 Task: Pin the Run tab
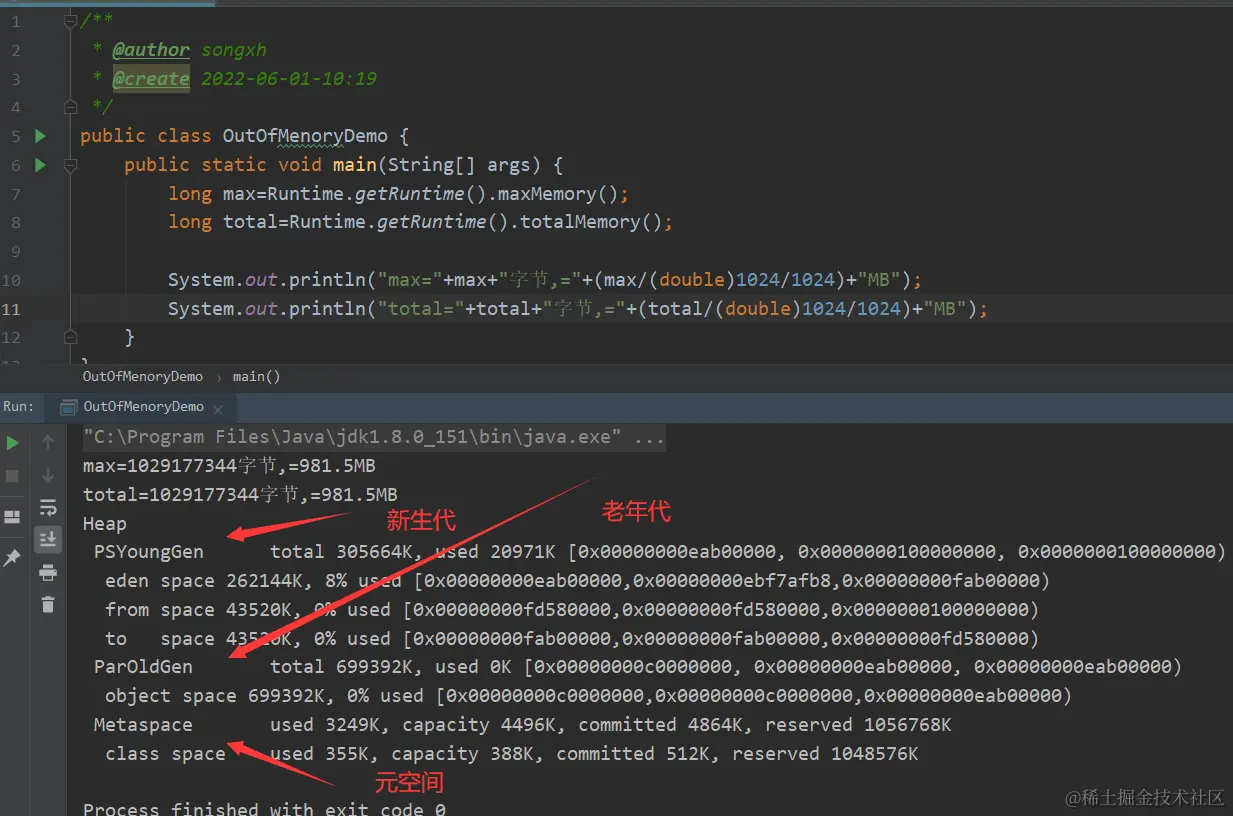point(13,557)
